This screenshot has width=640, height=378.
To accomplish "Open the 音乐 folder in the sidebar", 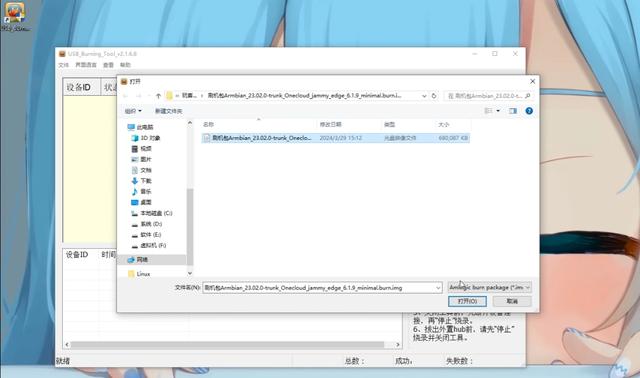I will pyautogui.click(x=141, y=191).
